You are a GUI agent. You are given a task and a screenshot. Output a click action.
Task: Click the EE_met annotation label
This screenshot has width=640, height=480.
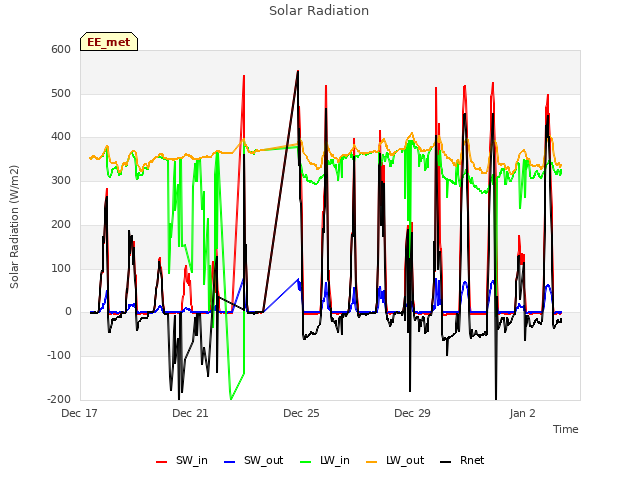109,42
